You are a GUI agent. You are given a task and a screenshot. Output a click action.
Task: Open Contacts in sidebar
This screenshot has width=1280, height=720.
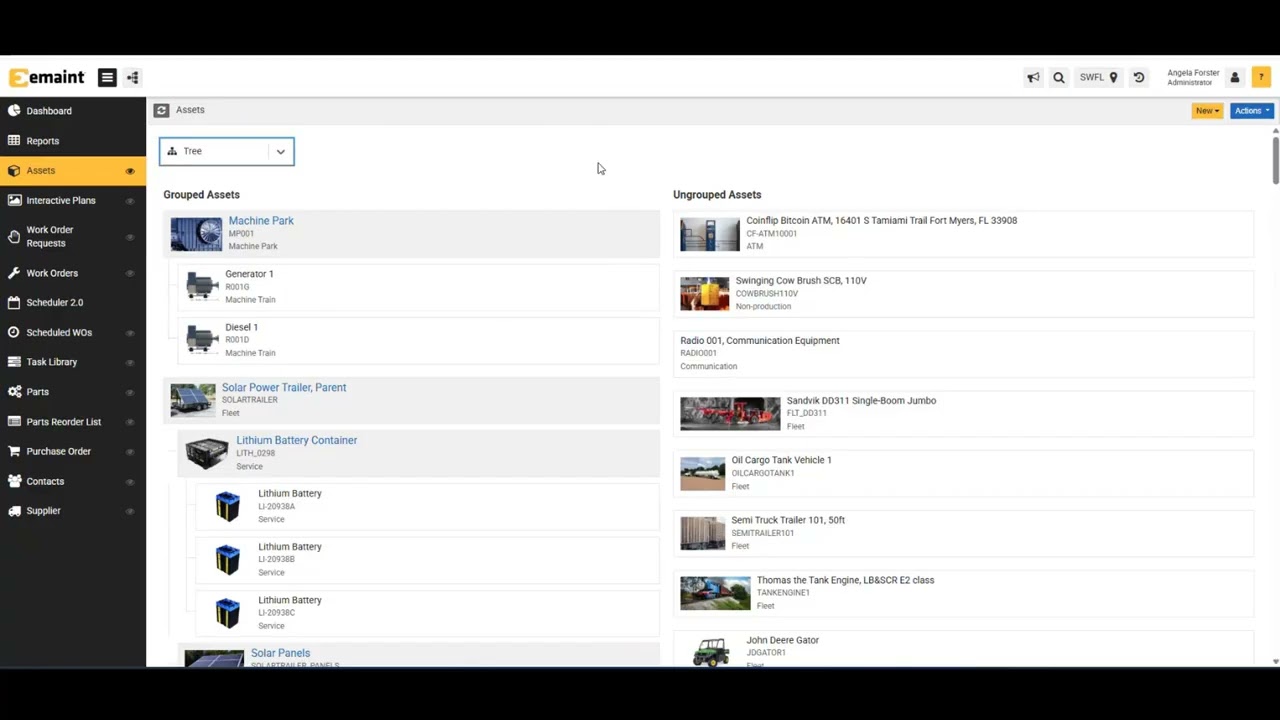[x=73, y=481]
